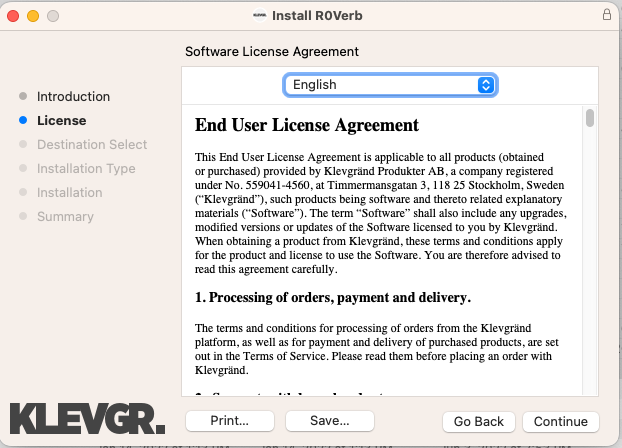
Task: Select the Introduction step in sidebar
Action: (x=73, y=96)
